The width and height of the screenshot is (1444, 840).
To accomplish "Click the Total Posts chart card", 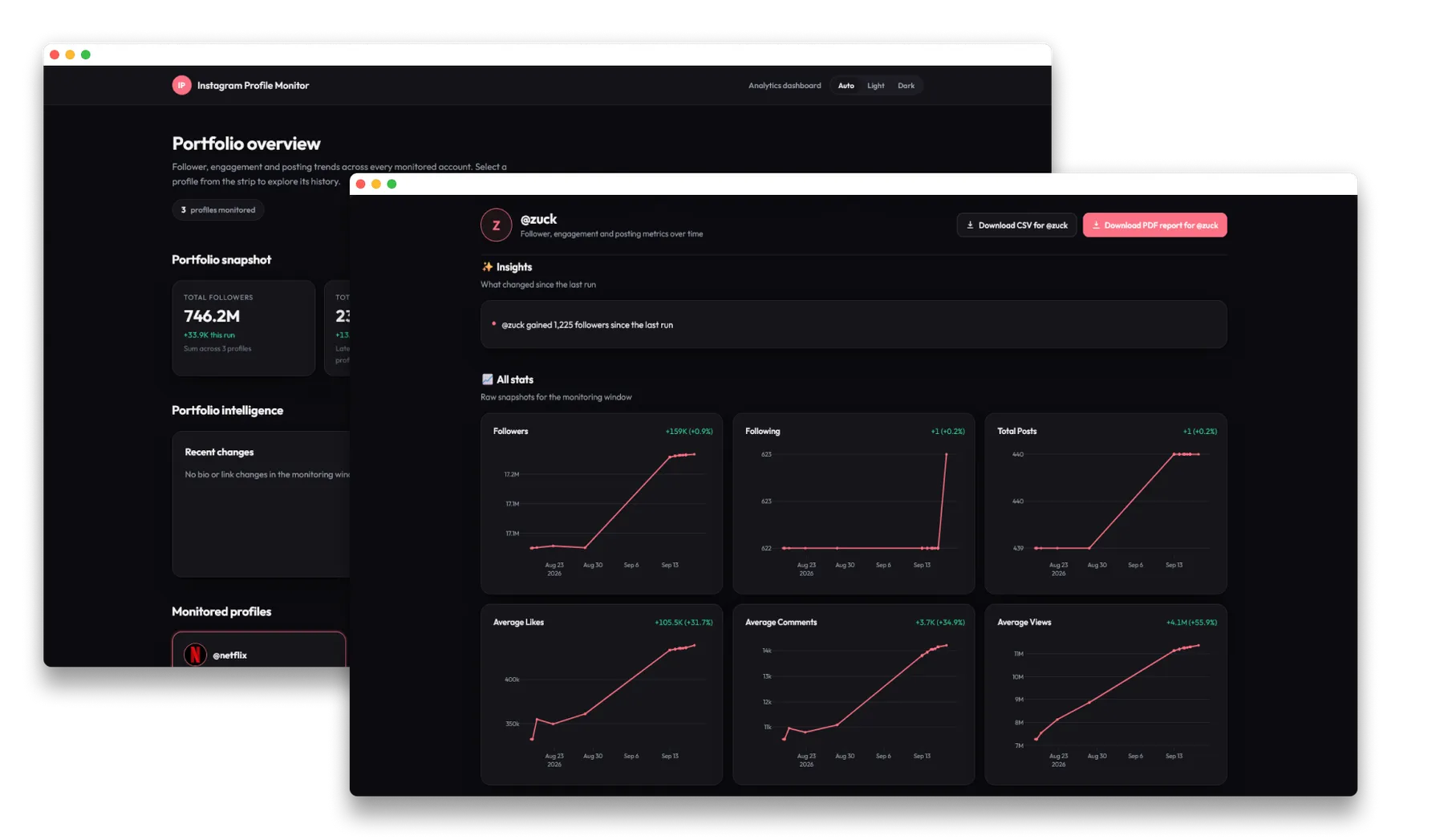I will point(1105,504).
